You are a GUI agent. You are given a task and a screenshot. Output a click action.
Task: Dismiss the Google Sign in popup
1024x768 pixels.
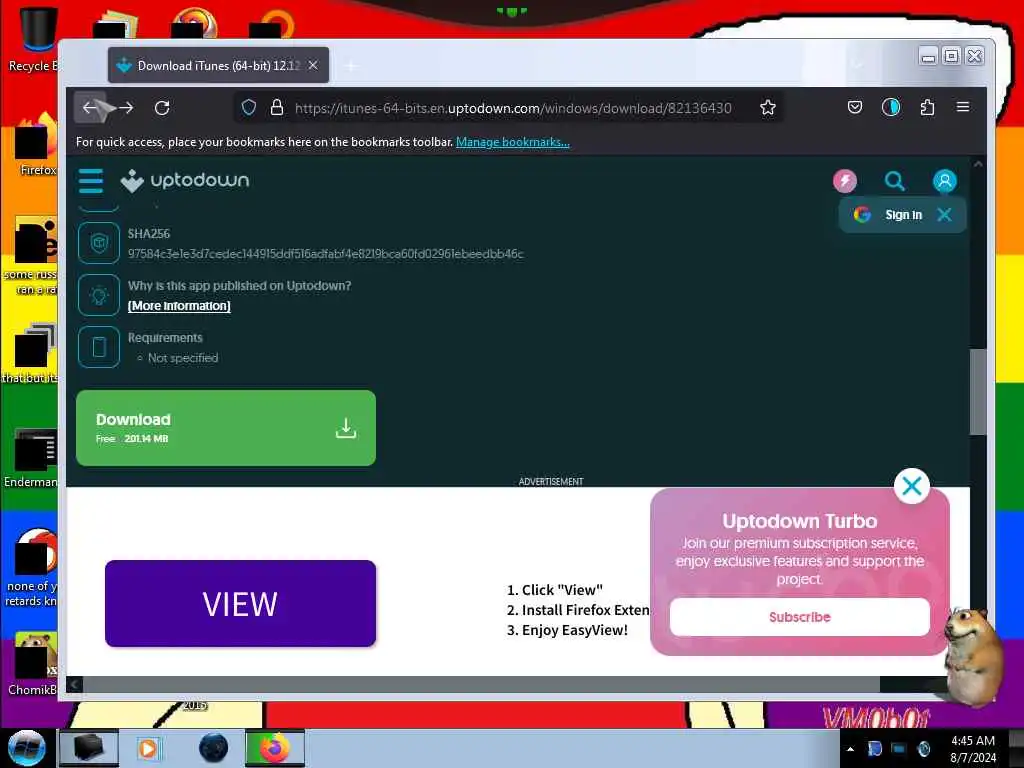point(944,215)
